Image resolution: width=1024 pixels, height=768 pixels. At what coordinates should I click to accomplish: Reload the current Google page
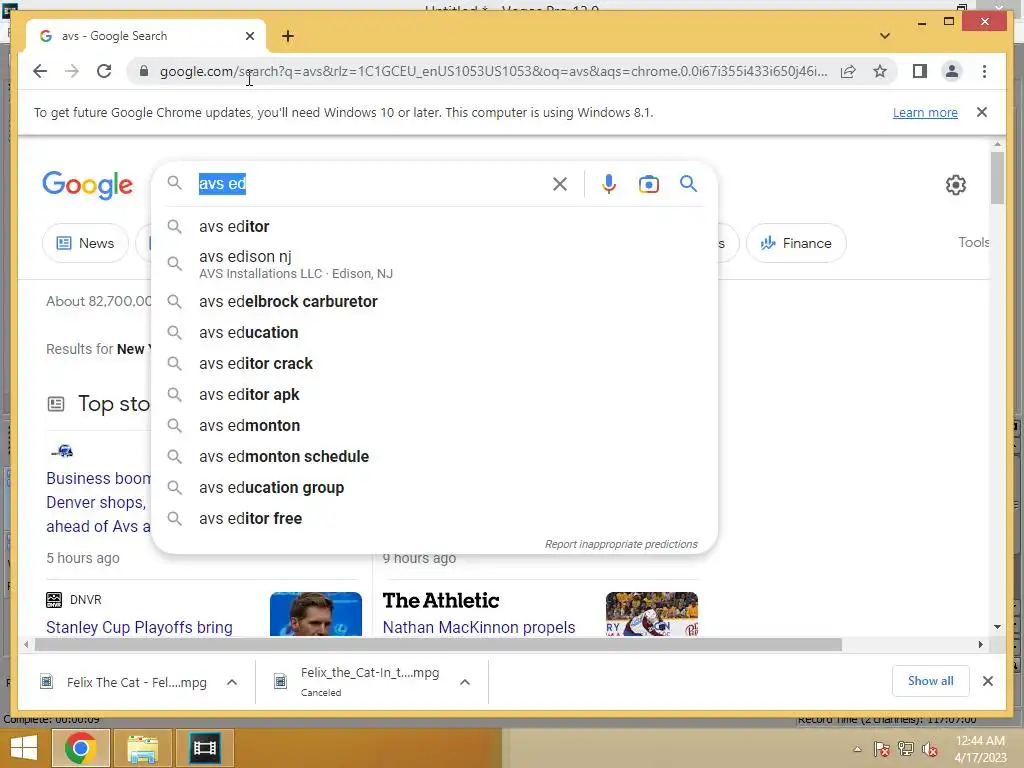click(x=104, y=71)
